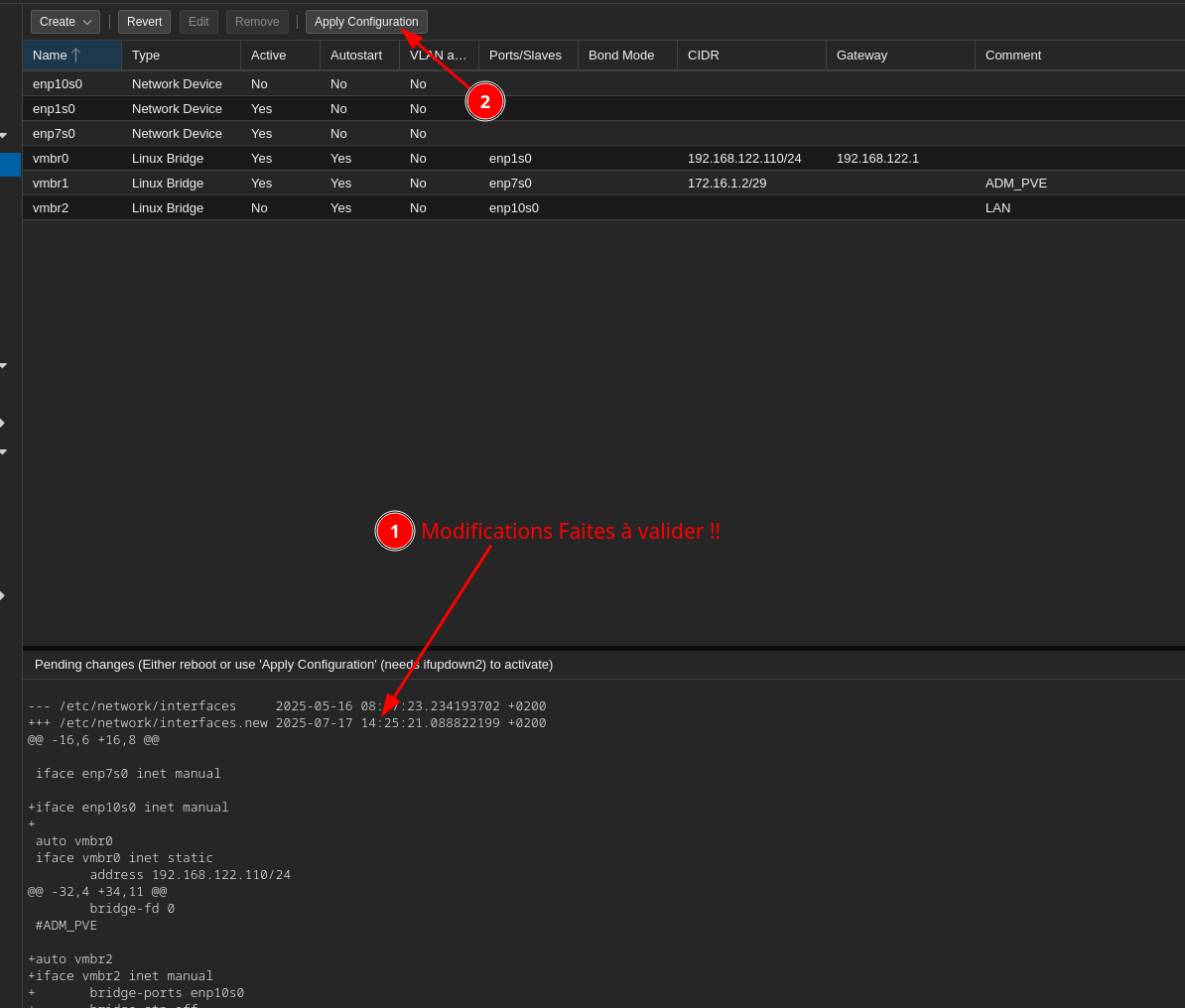This screenshot has width=1185, height=1008.
Task: Click the greyed-out Remove button
Action: pos(257,22)
